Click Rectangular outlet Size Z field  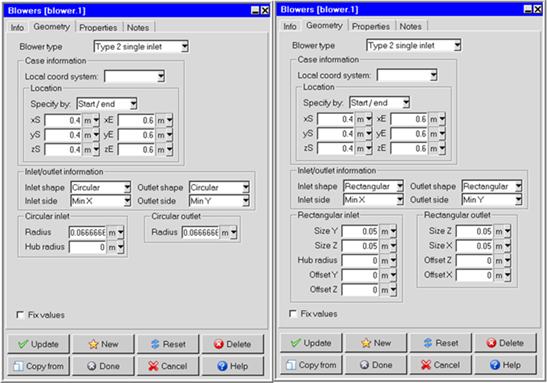click(x=474, y=232)
